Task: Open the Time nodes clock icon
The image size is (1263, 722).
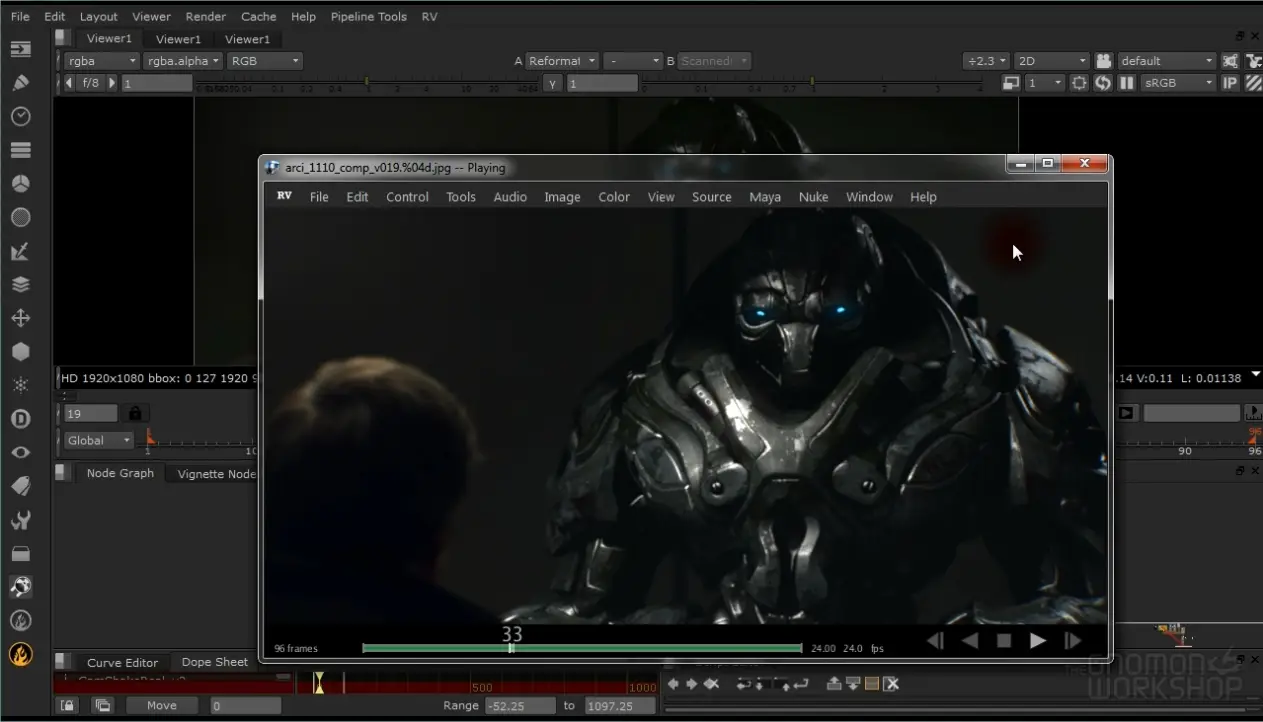Action: point(20,116)
